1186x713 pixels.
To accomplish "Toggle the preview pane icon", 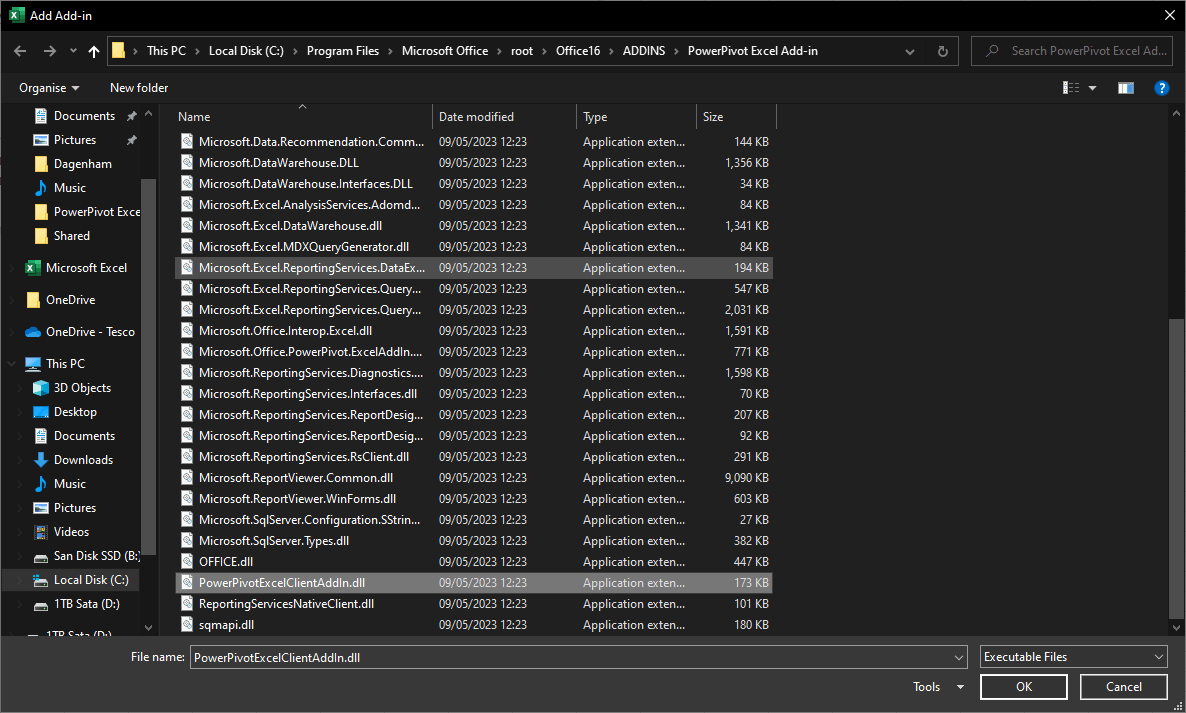I will 1125,88.
